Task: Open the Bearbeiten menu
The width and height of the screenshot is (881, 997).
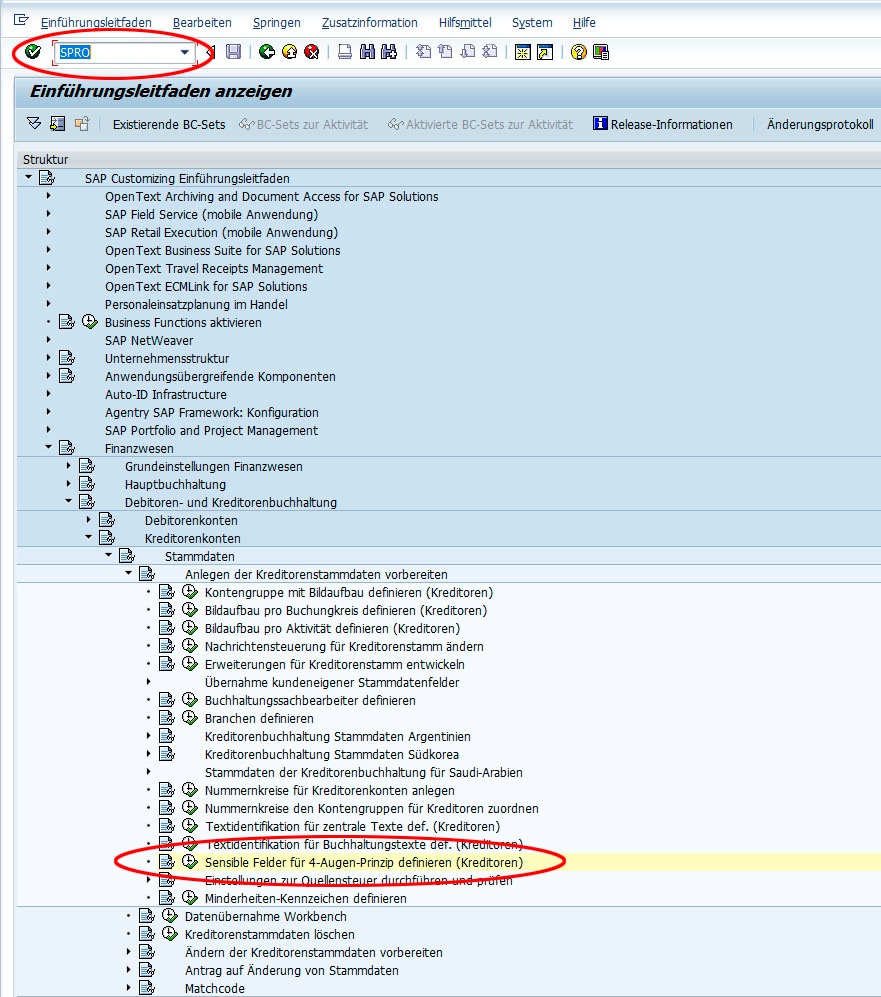Action: [x=202, y=23]
